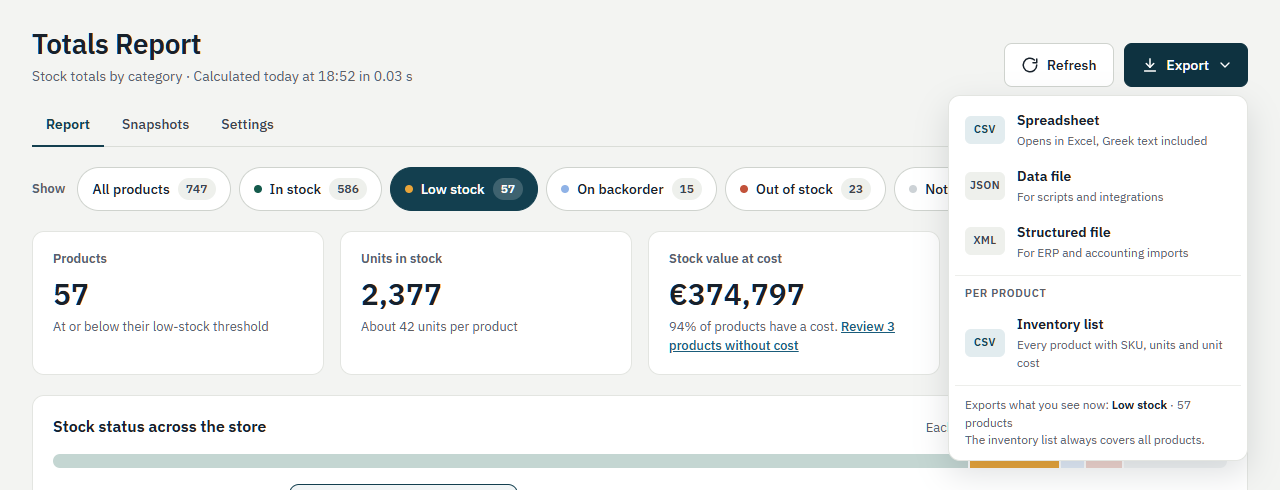Click the Totals Report heading
Image resolution: width=1280 pixels, height=490 pixels.
[117, 44]
